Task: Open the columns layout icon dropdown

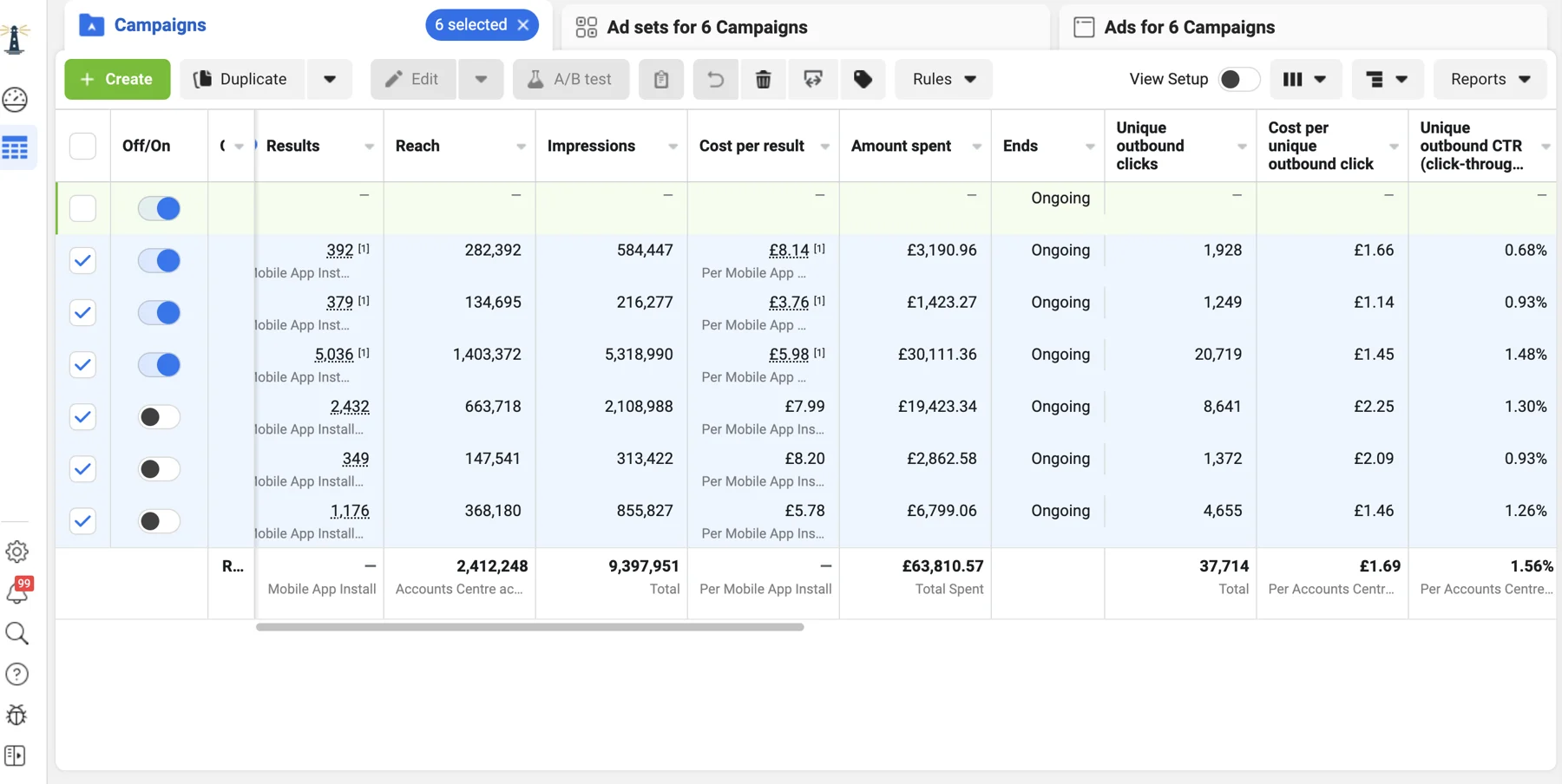Action: [x=1306, y=79]
